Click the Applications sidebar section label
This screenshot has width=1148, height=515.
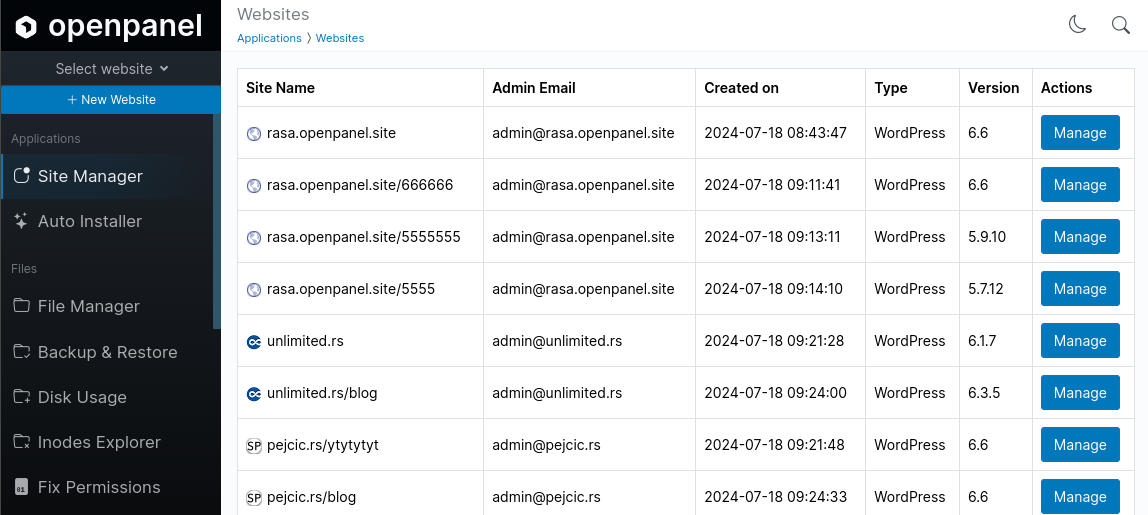45,138
